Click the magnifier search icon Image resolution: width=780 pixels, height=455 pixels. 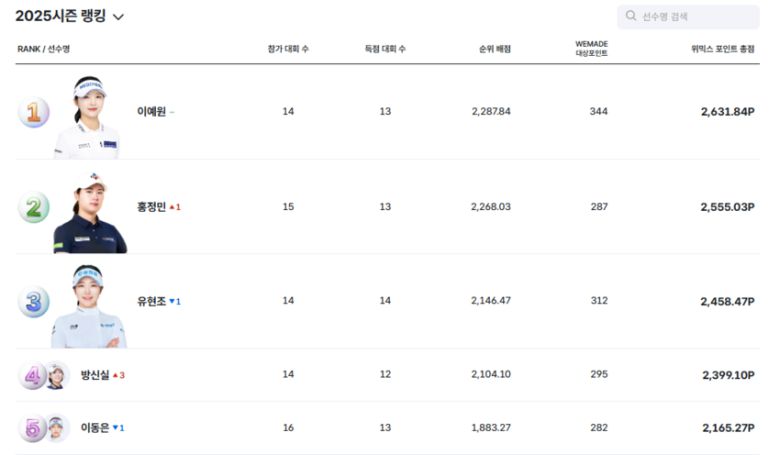631,17
